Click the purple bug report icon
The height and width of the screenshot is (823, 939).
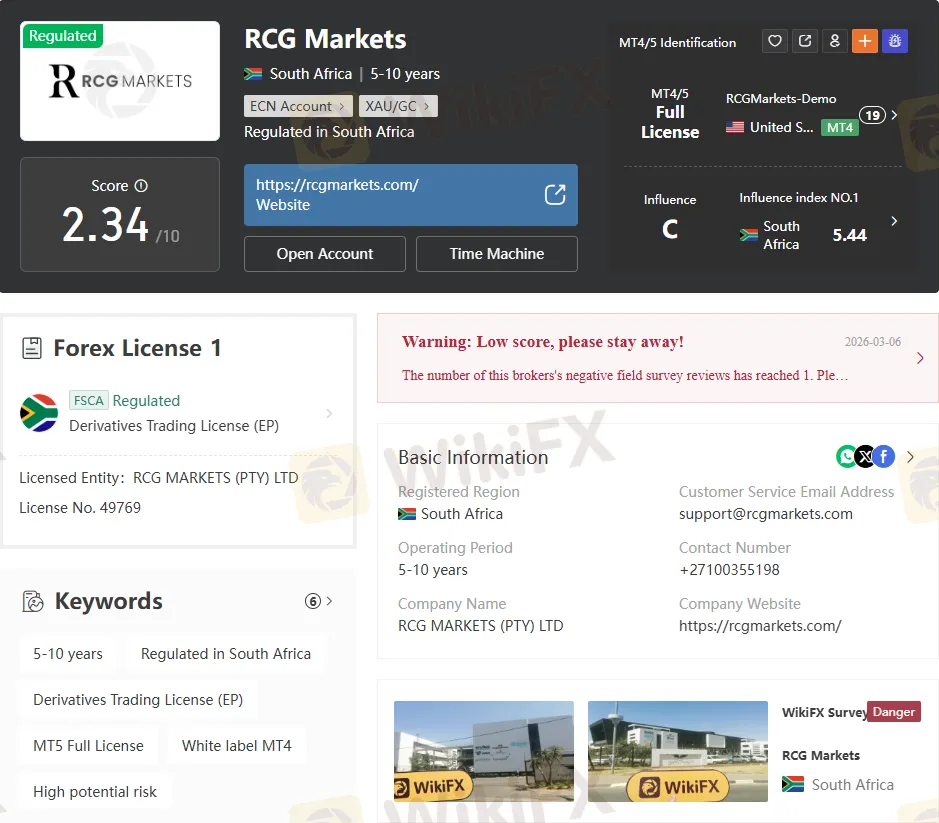895,41
